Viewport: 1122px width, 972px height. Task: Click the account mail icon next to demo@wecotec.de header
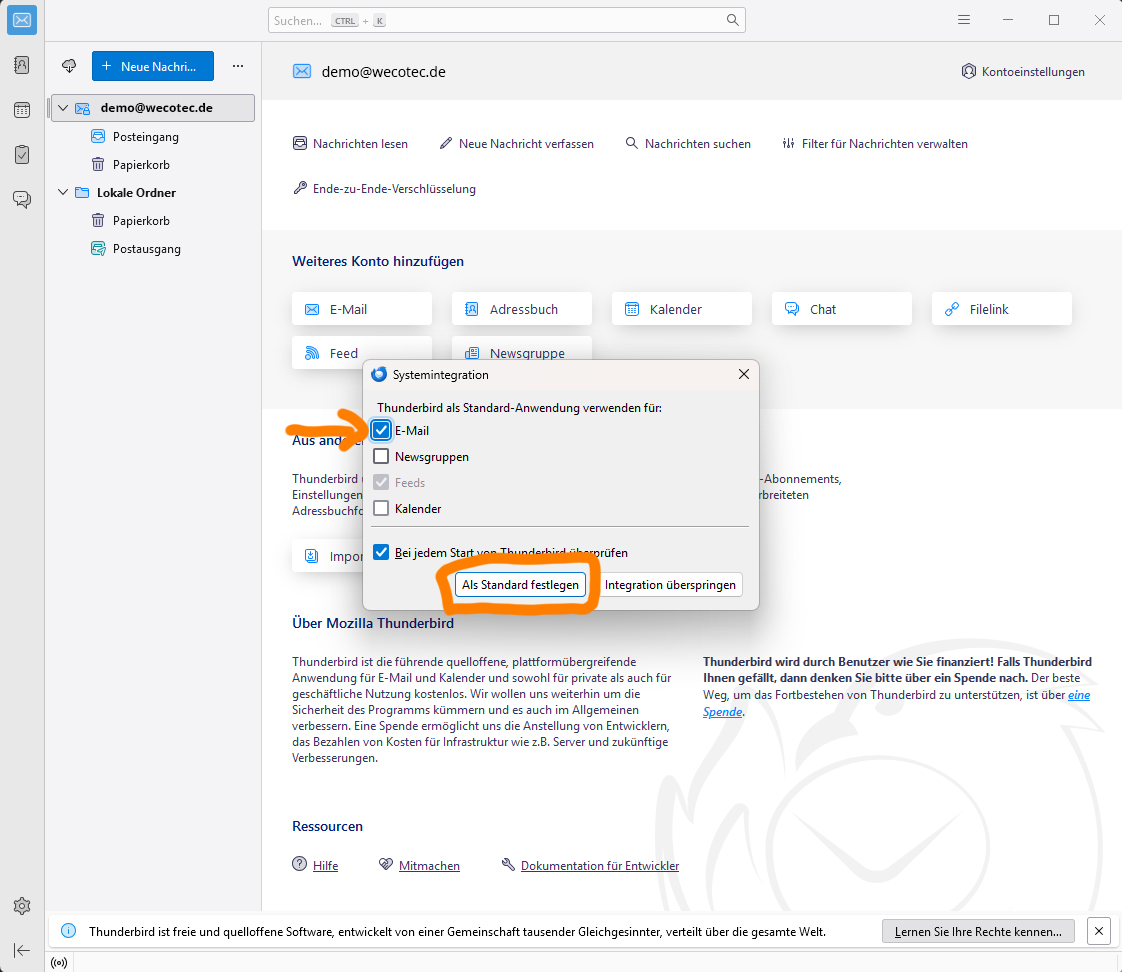[302, 72]
